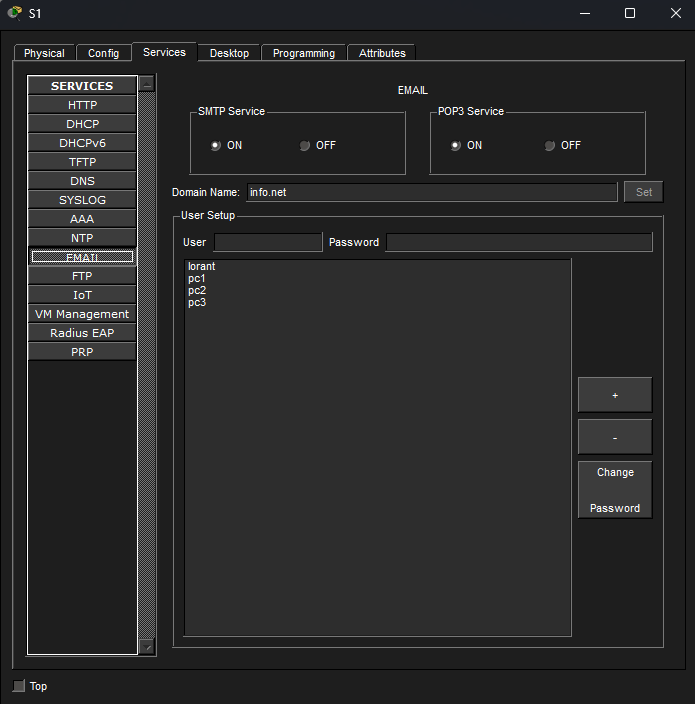This screenshot has height=704, width=695.
Task: Maximize the S1 window
Action: click(630, 13)
